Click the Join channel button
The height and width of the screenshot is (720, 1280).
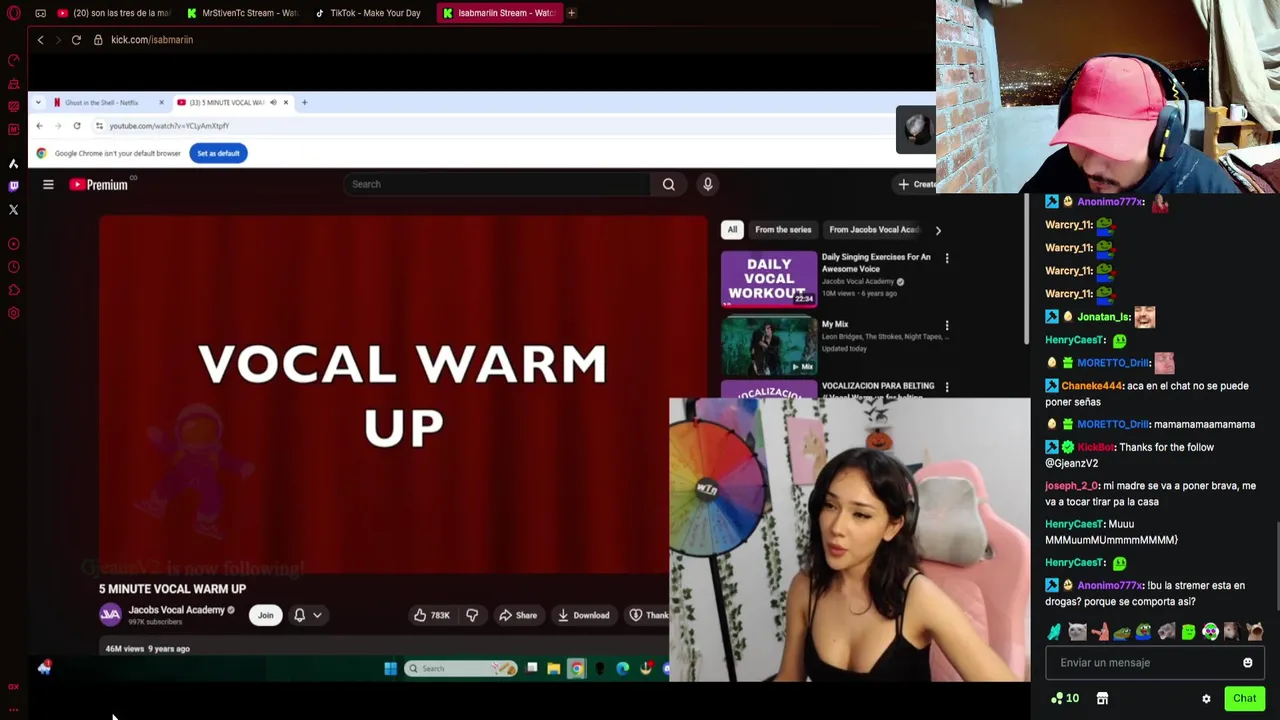pos(265,615)
